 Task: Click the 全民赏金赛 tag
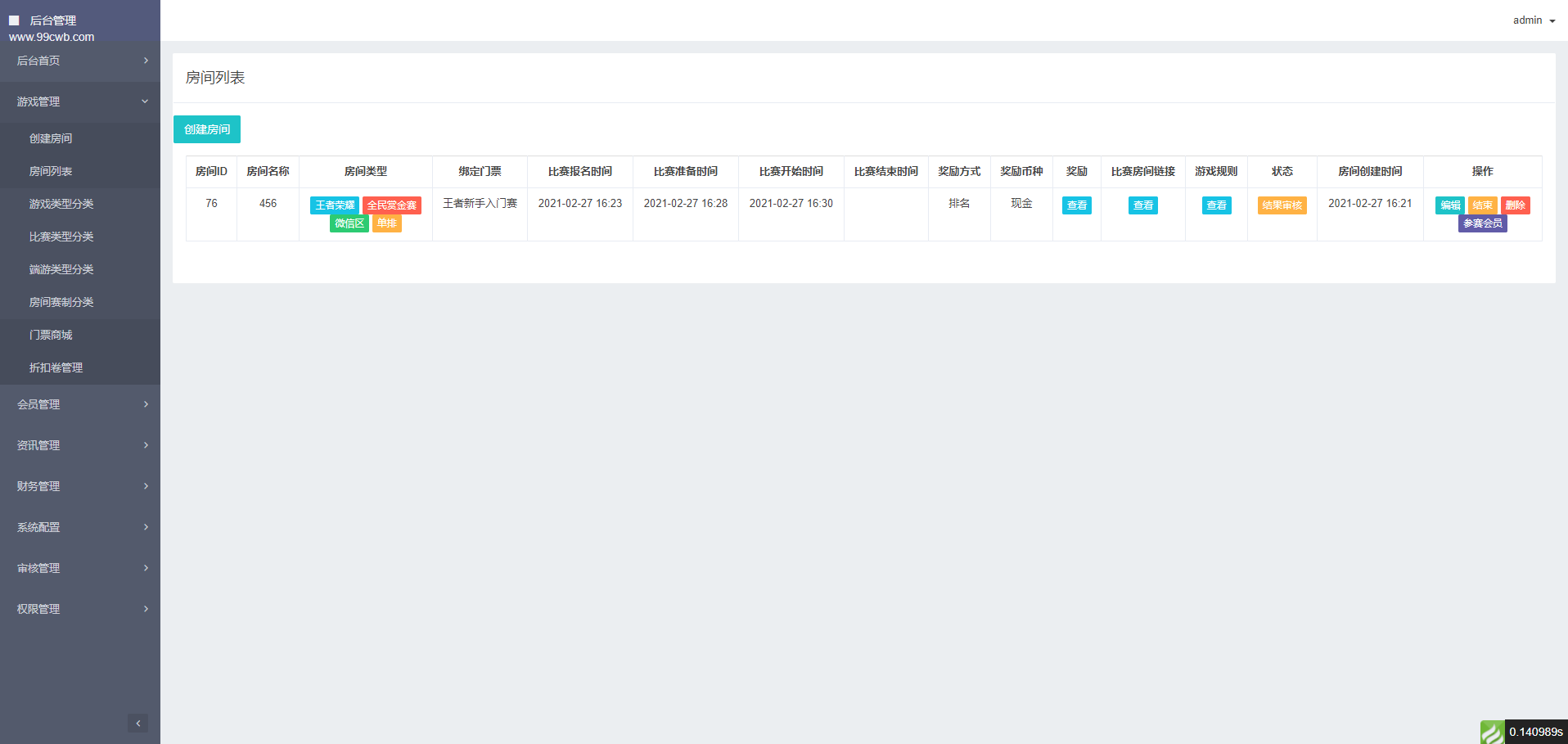(392, 205)
